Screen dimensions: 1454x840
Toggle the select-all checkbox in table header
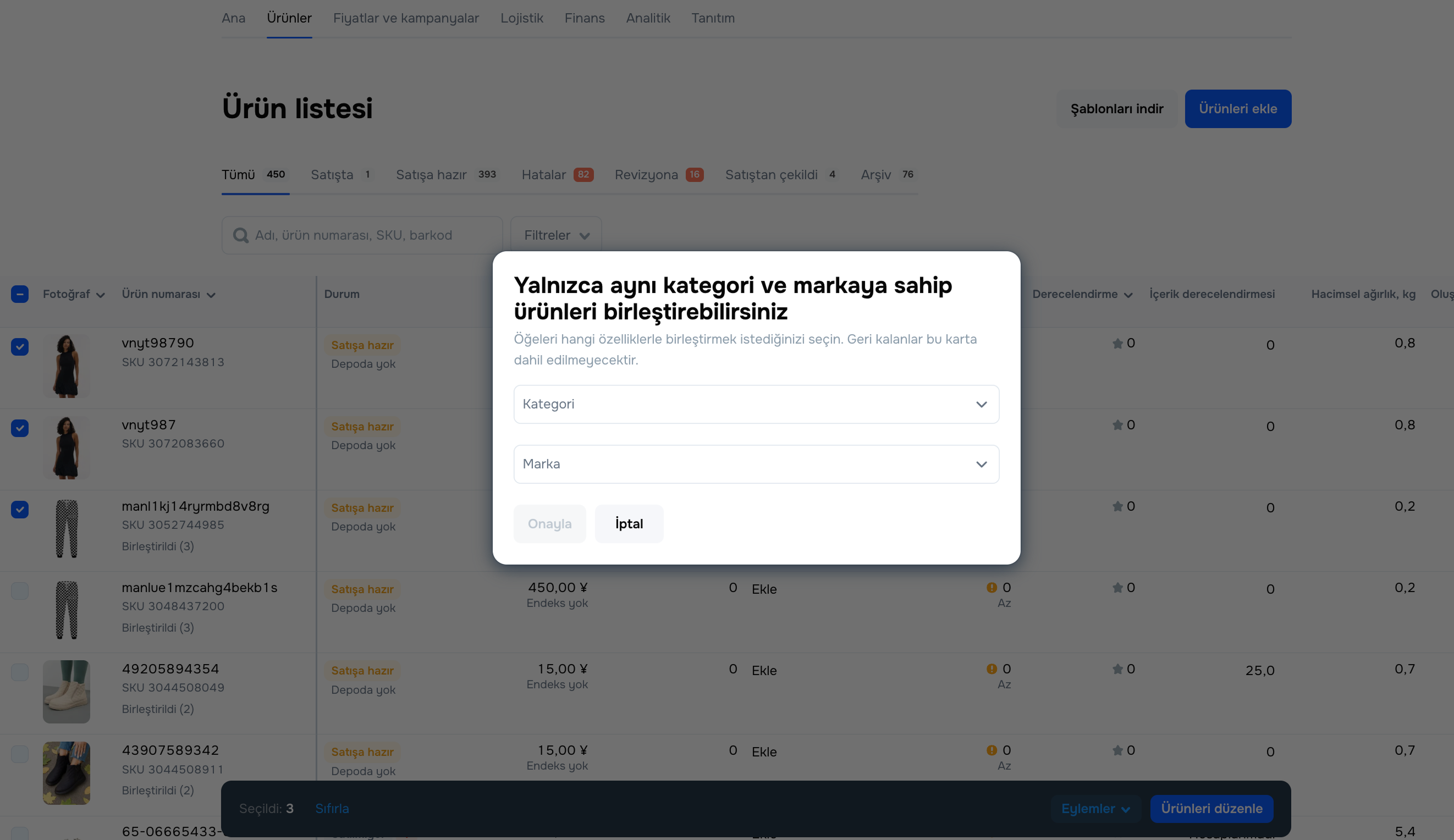coord(20,294)
